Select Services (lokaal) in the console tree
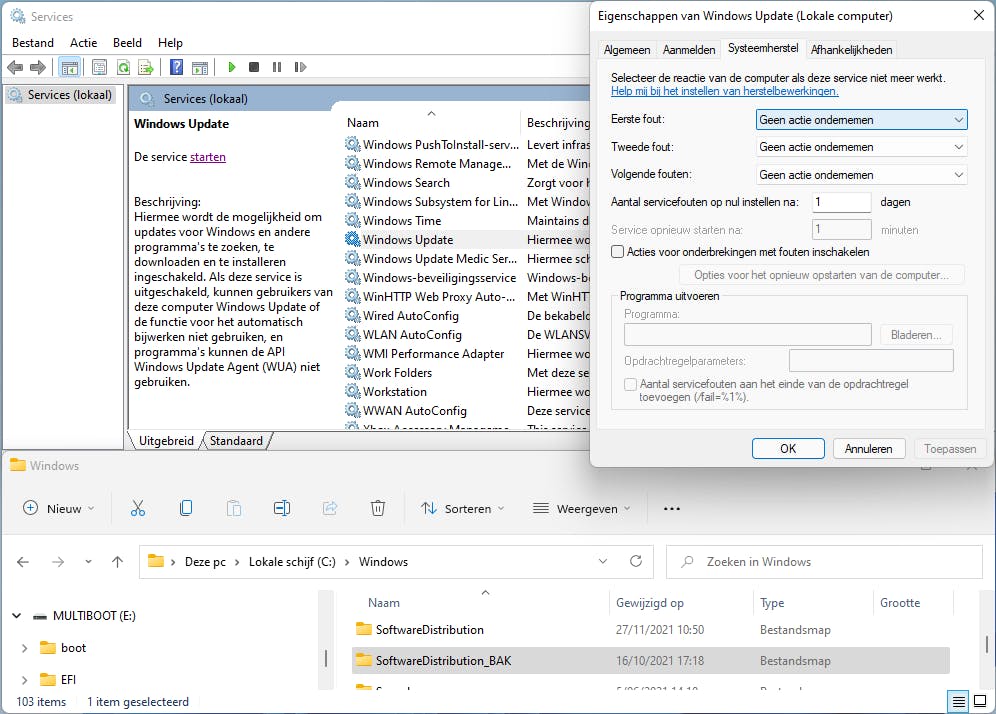Screen dimensions: 996x714 click(x=61, y=95)
